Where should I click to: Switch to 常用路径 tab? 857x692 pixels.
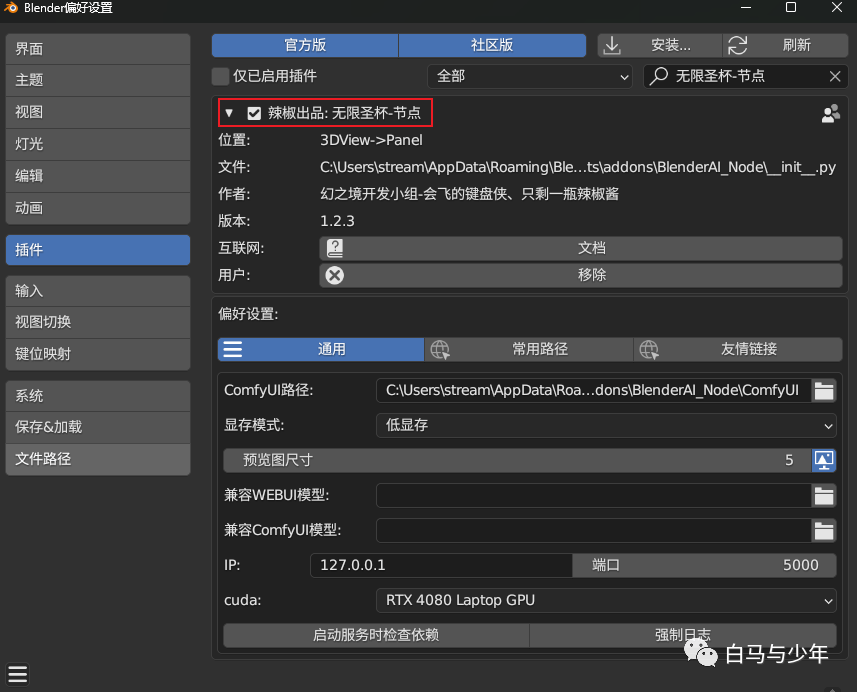pos(529,349)
